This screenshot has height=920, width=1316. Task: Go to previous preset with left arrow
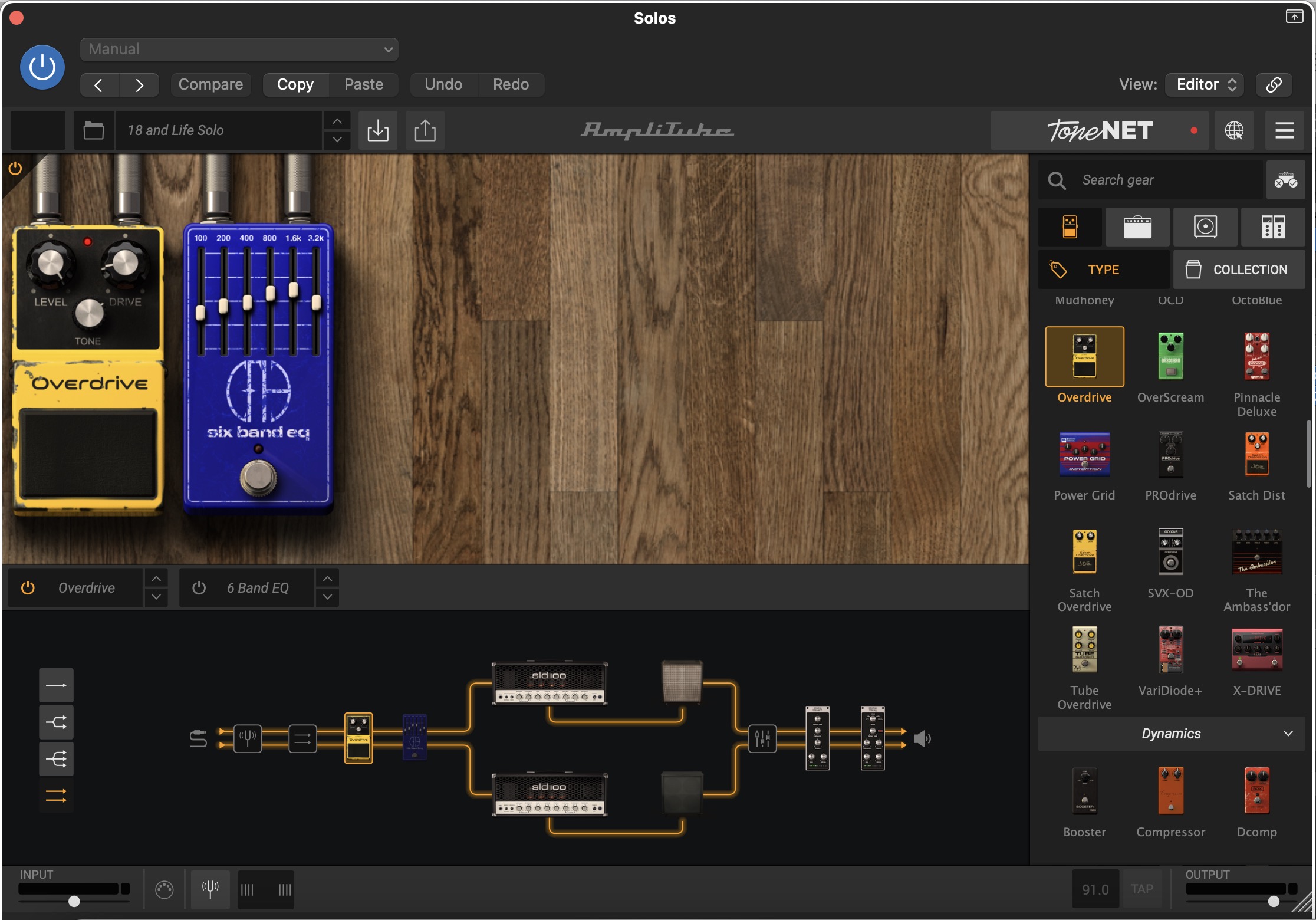click(x=99, y=85)
